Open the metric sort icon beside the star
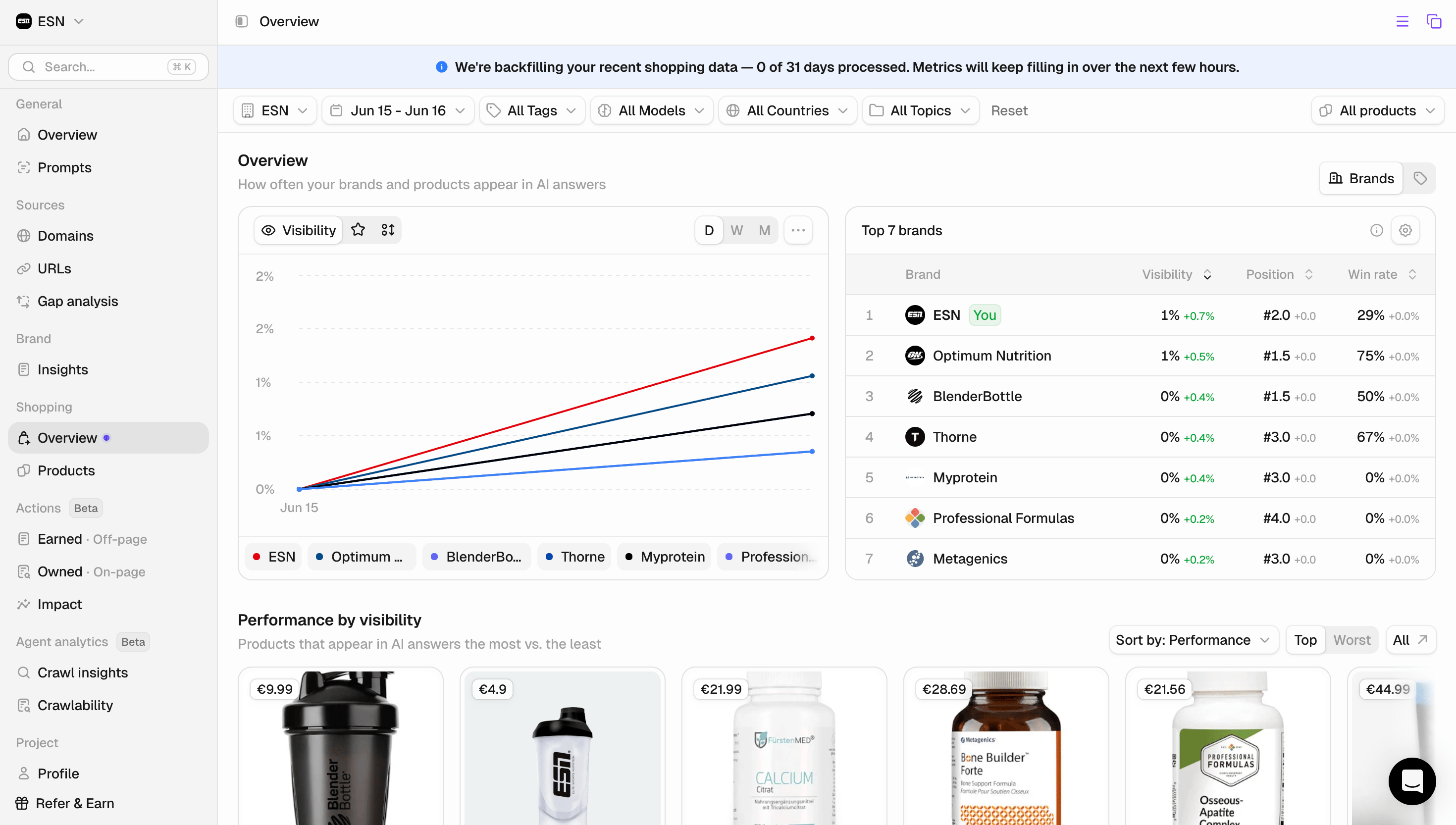1456x825 pixels. [387, 230]
